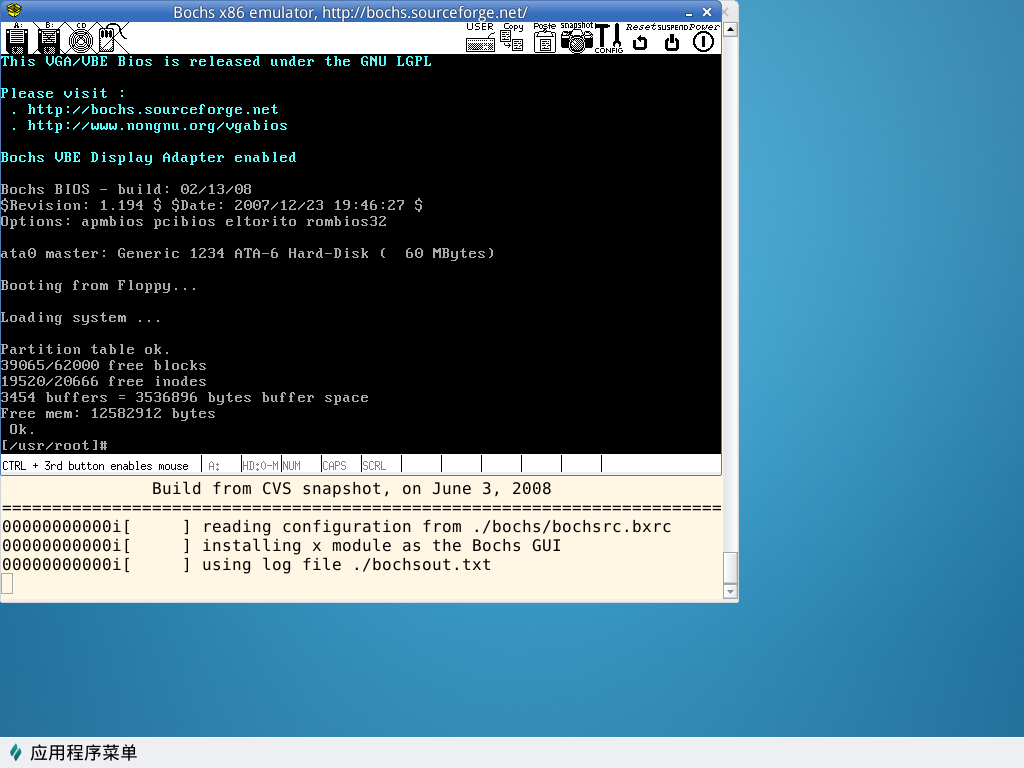Image resolution: width=1024 pixels, height=768 pixels.
Task: Toggle the CD-ROM drive icon
Action: pyautogui.click(x=81, y=39)
